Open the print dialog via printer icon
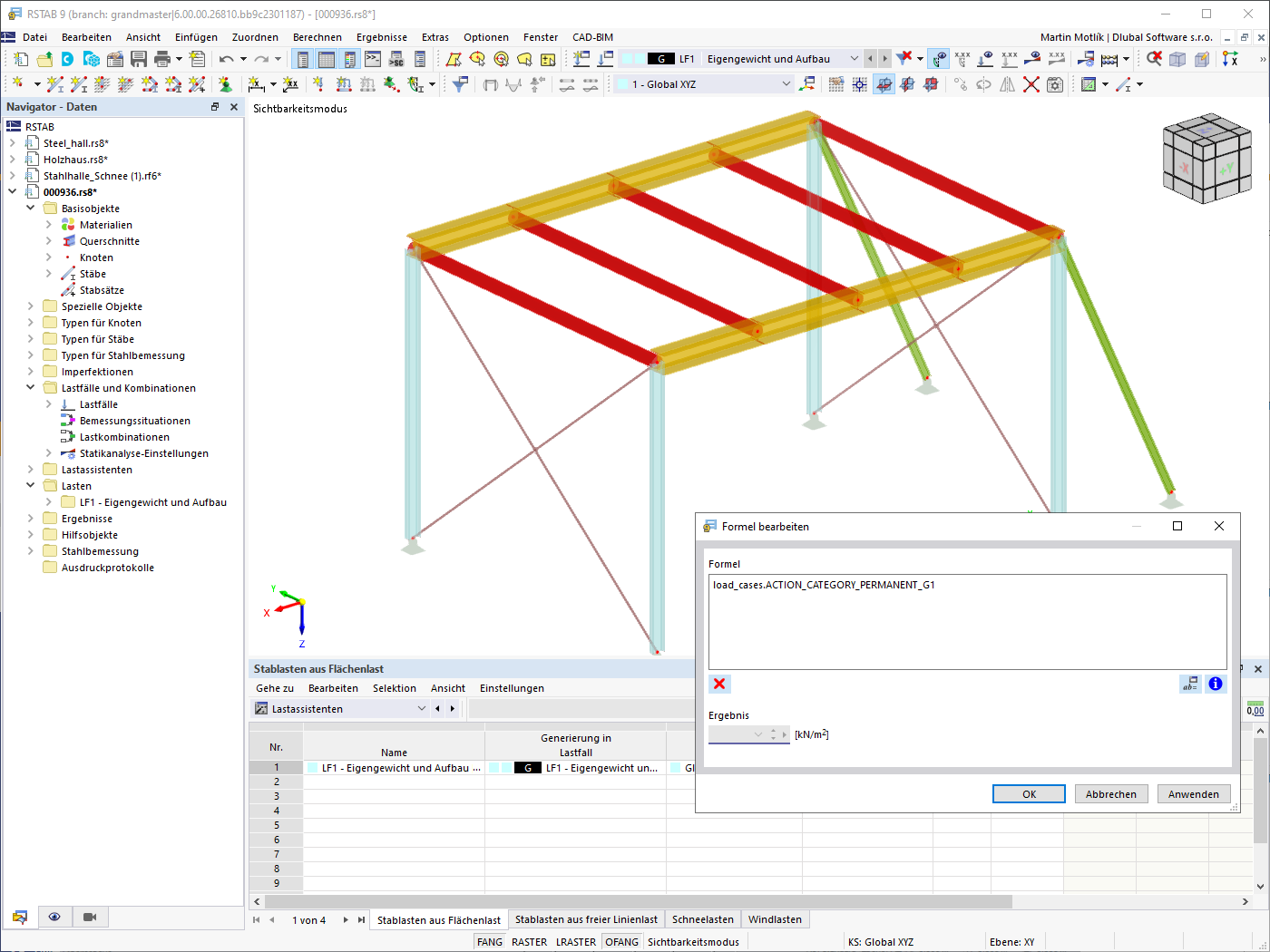This screenshot has height=952, width=1270. pyautogui.click(x=162, y=57)
